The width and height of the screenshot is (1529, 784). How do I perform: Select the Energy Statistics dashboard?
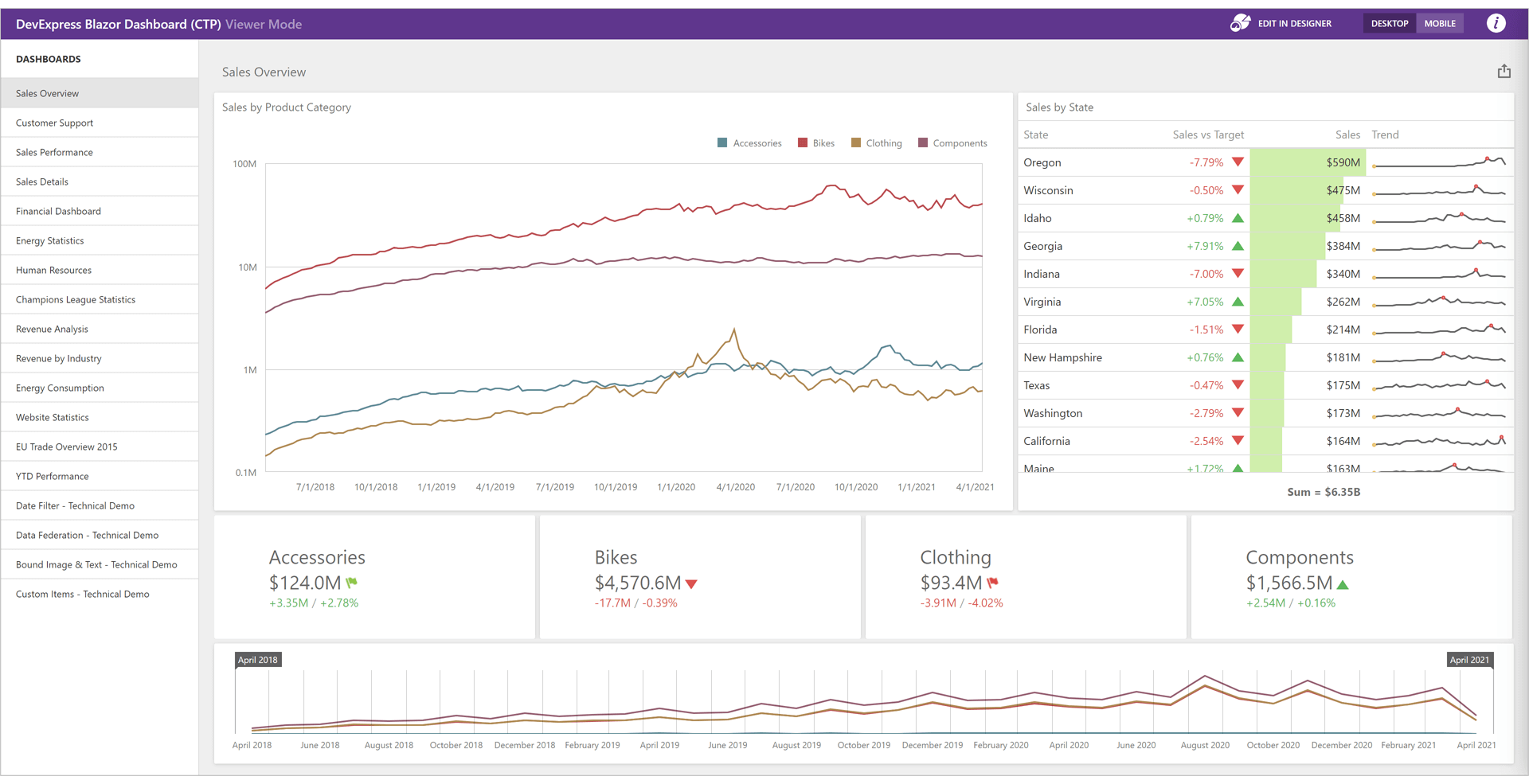(49, 240)
